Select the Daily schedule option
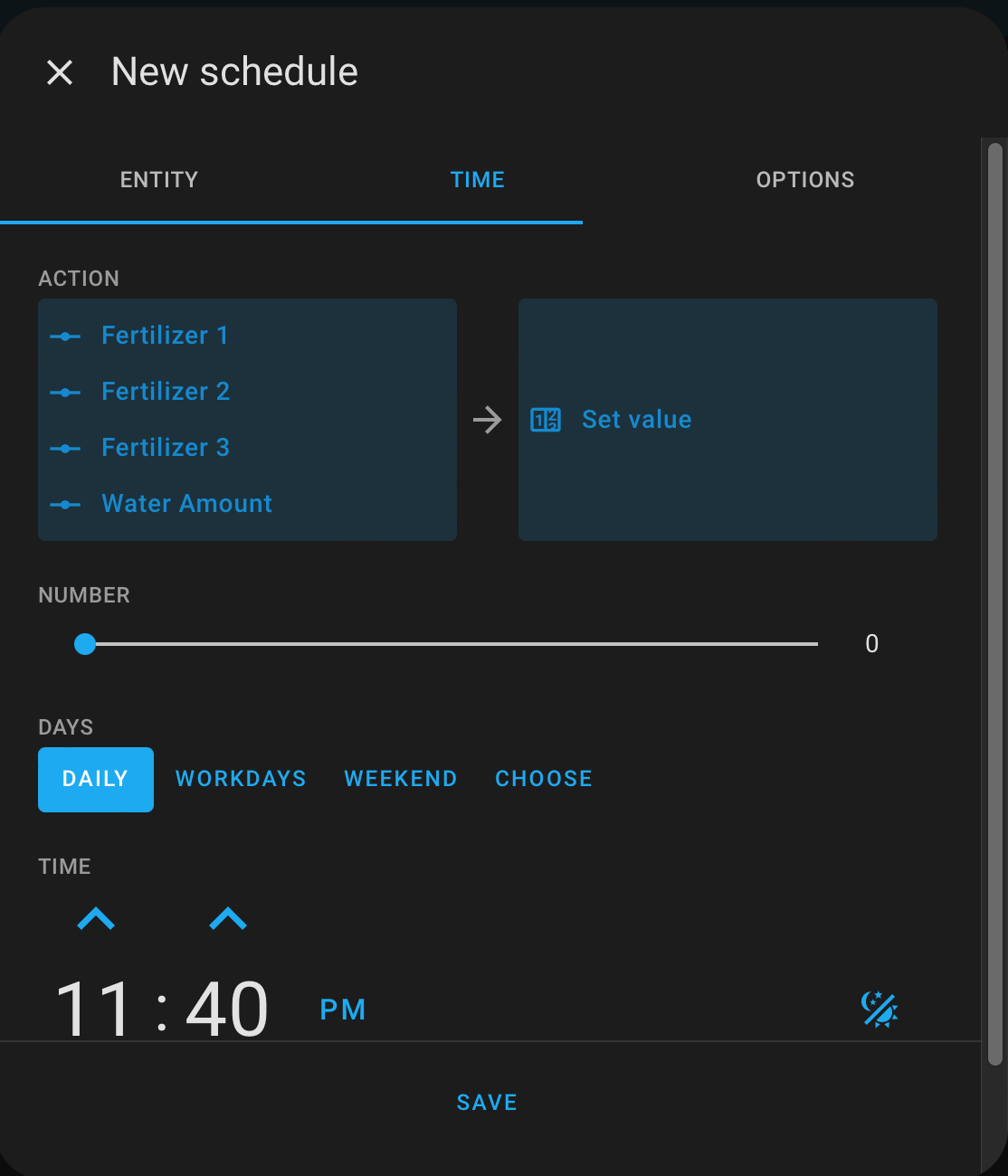Screen dimensions: 1008x1176 (x=95, y=779)
